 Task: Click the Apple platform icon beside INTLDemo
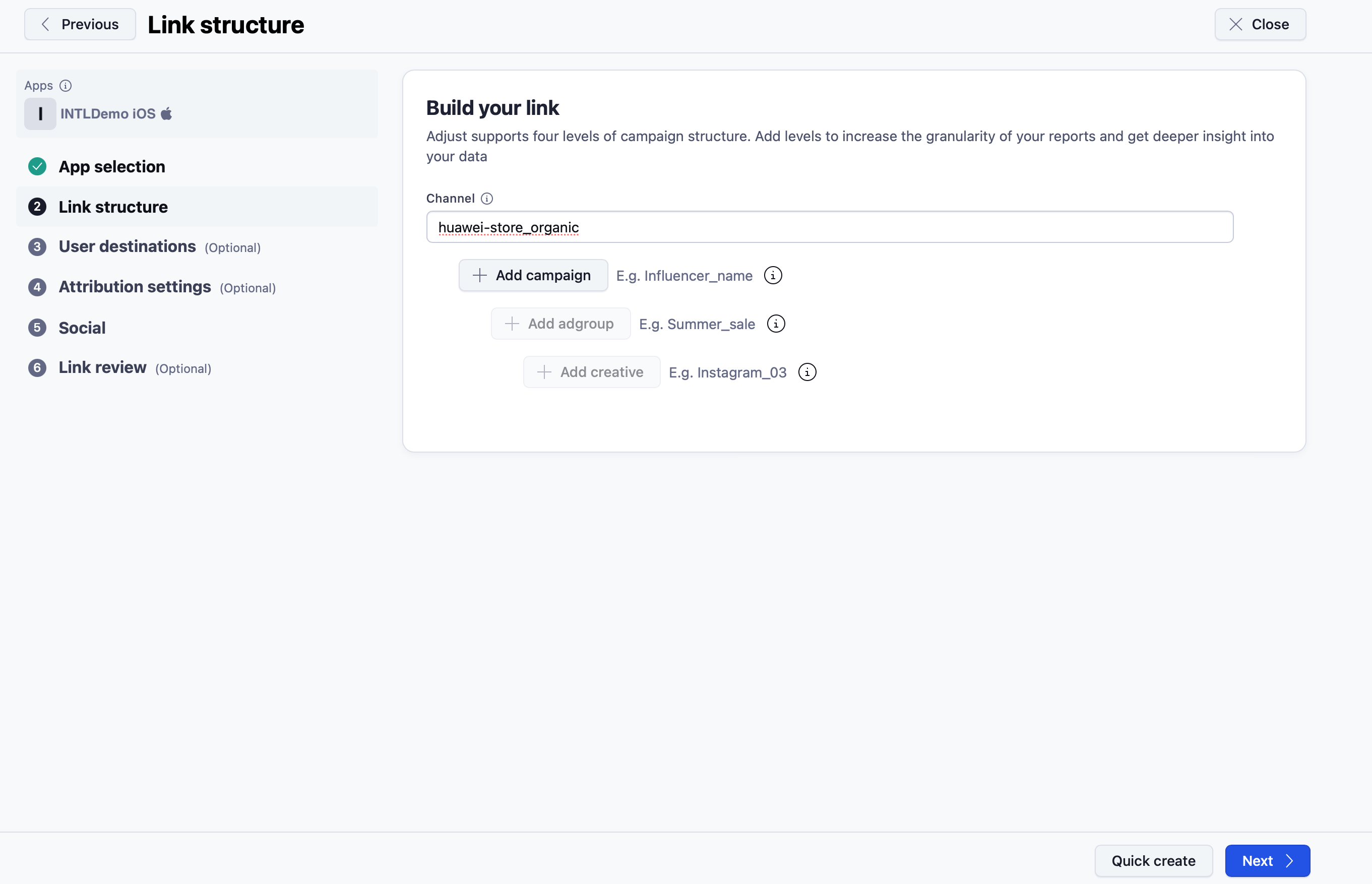pyautogui.click(x=166, y=114)
